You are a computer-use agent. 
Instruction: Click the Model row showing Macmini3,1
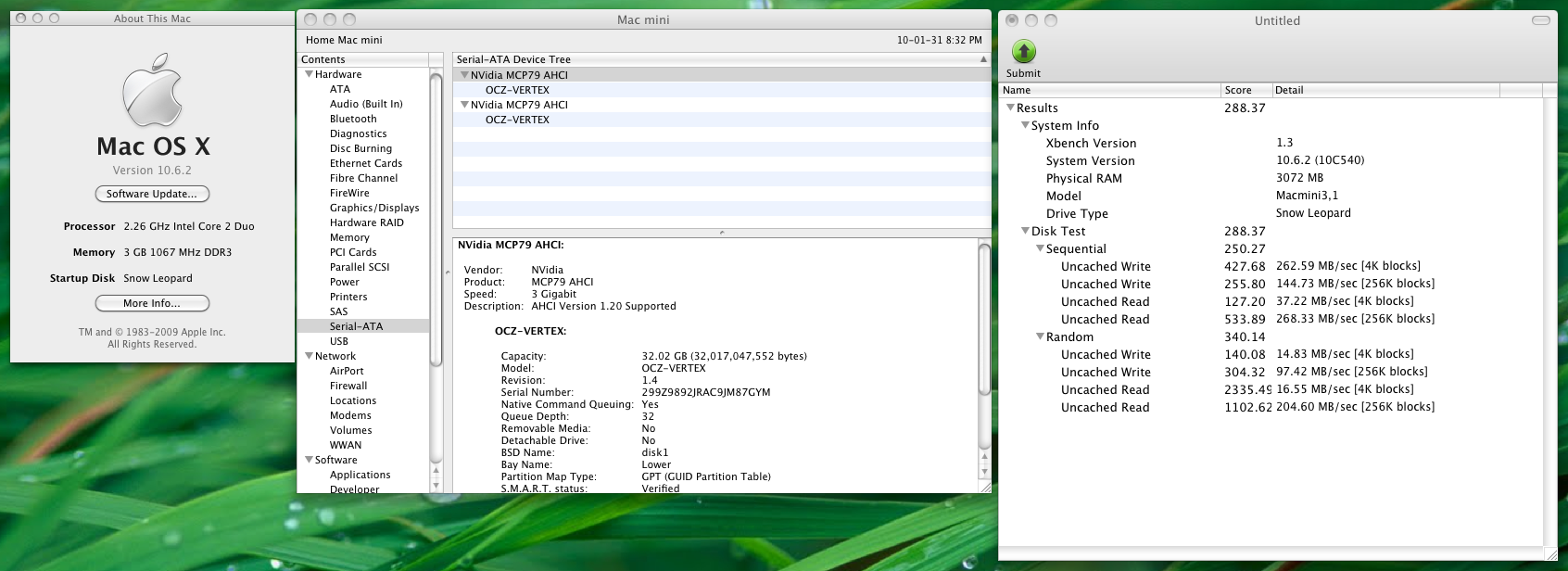pyautogui.click(x=1271, y=197)
